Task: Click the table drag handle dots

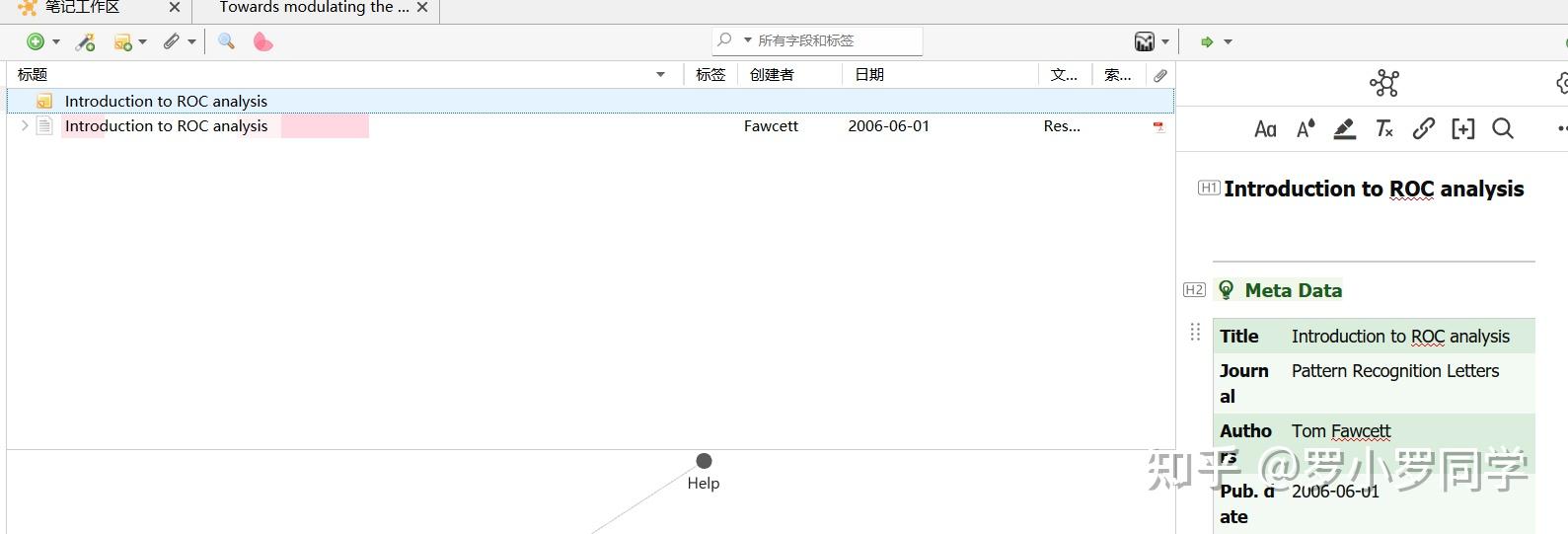Action: (x=1195, y=332)
